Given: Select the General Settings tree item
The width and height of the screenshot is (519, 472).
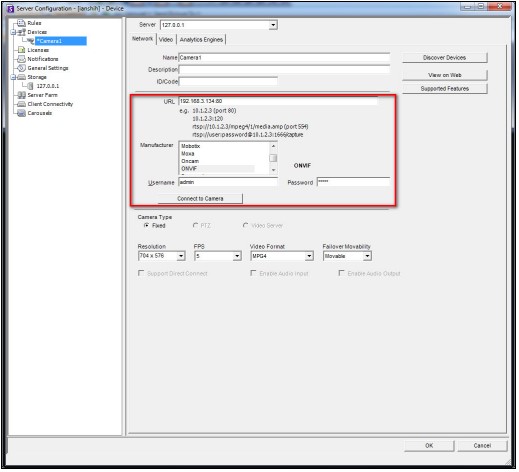Looking at the screenshot, I should pos(48,68).
